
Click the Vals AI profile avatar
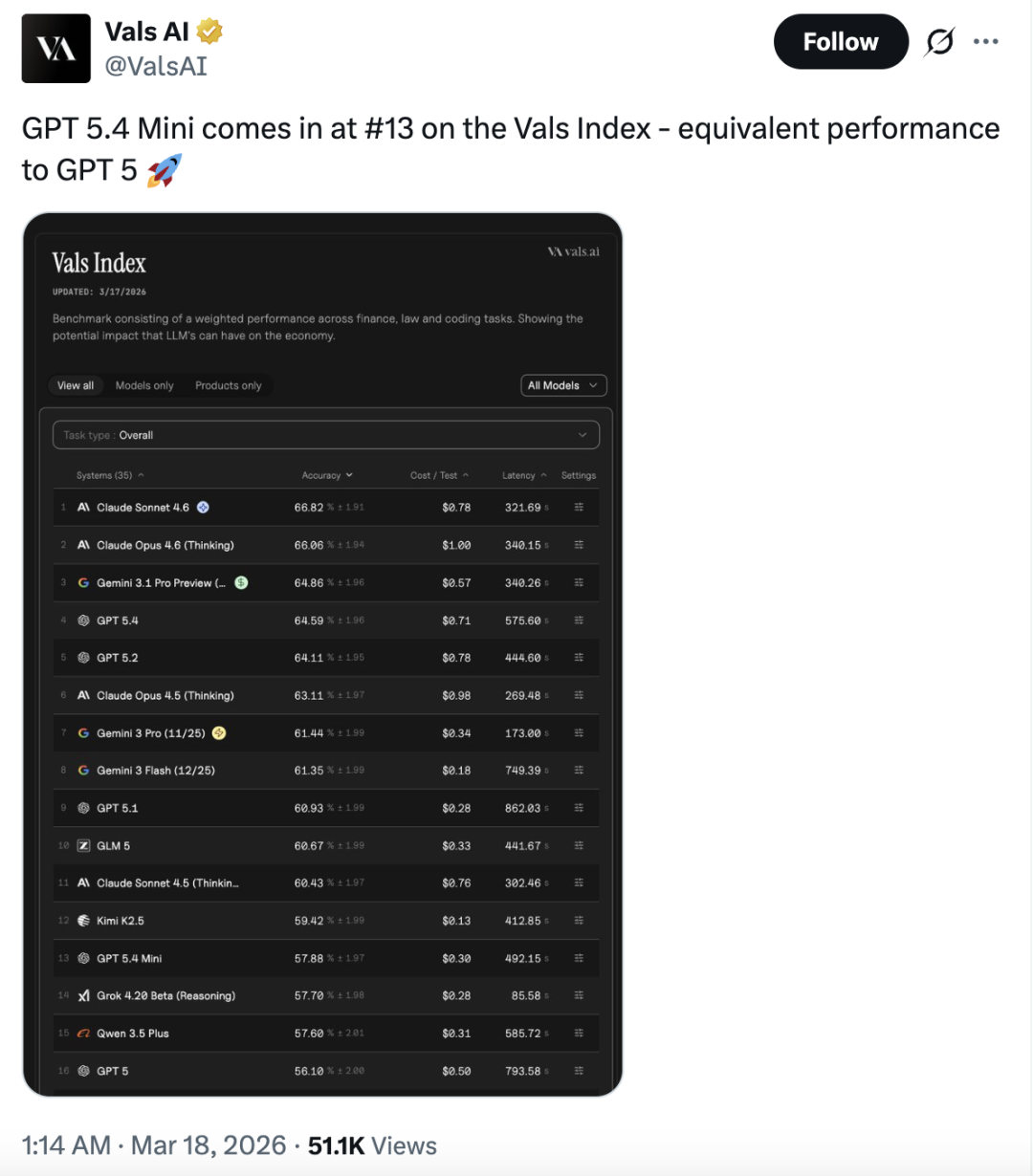pyautogui.click(x=56, y=48)
